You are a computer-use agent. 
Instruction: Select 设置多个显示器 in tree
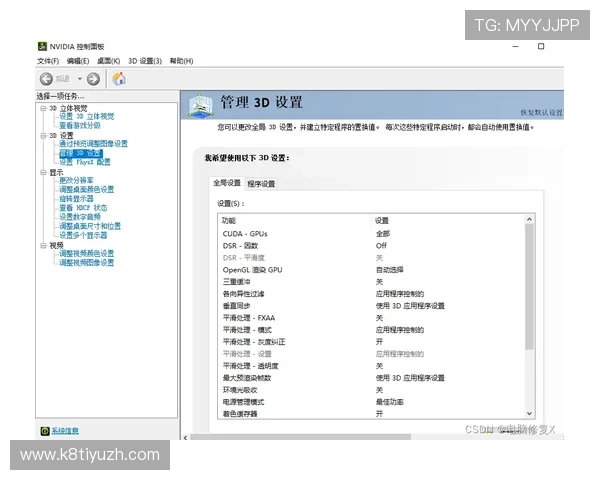pyautogui.click(x=83, y=235)
